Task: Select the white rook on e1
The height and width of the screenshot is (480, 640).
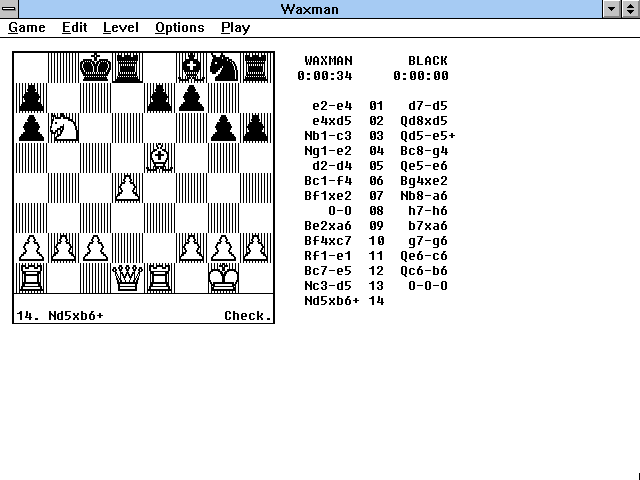Action: [x=159, y=278]
